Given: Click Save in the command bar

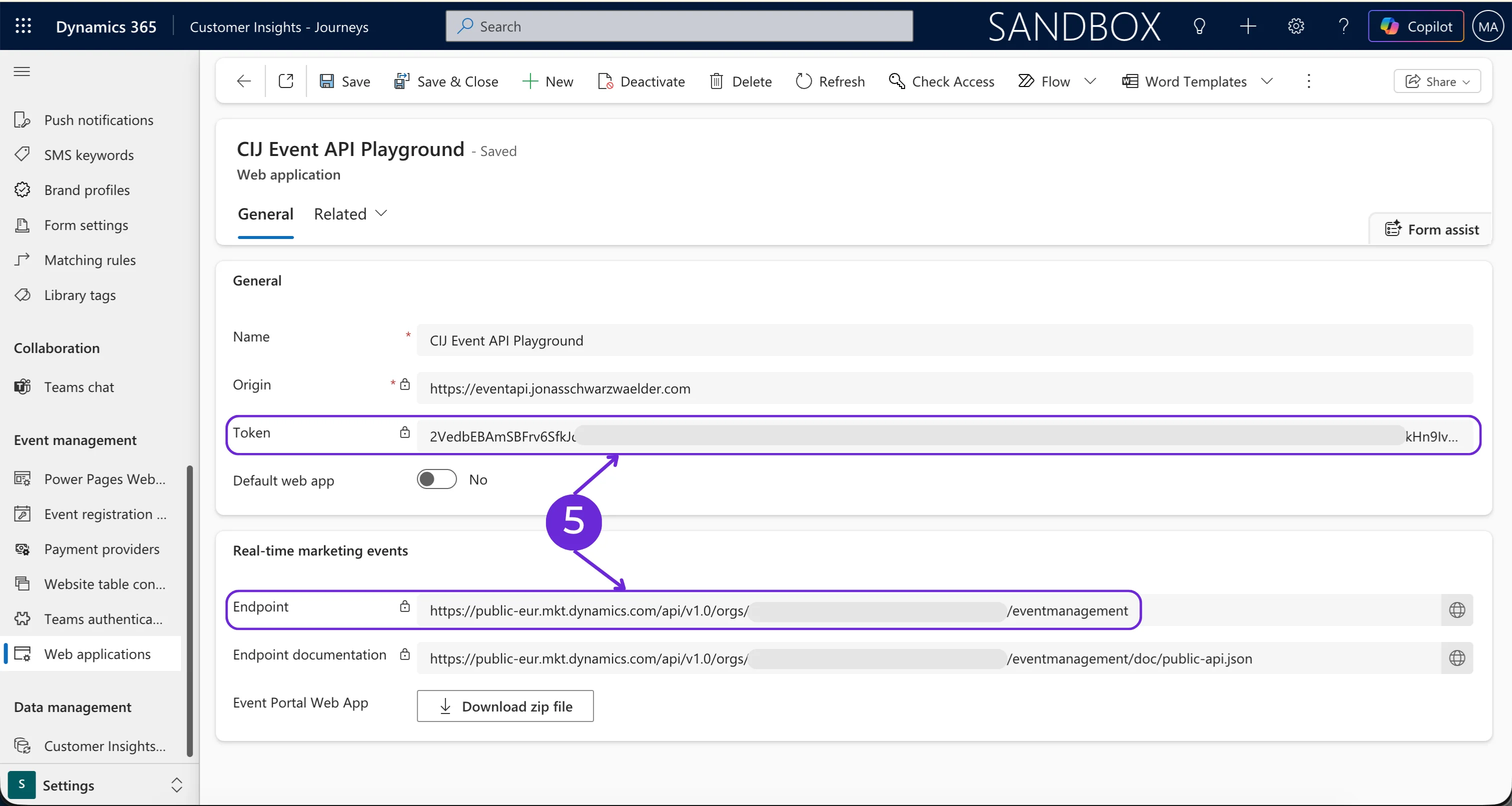Looking at the screenshot, I should pyautogui.click(x=344, y=81).
